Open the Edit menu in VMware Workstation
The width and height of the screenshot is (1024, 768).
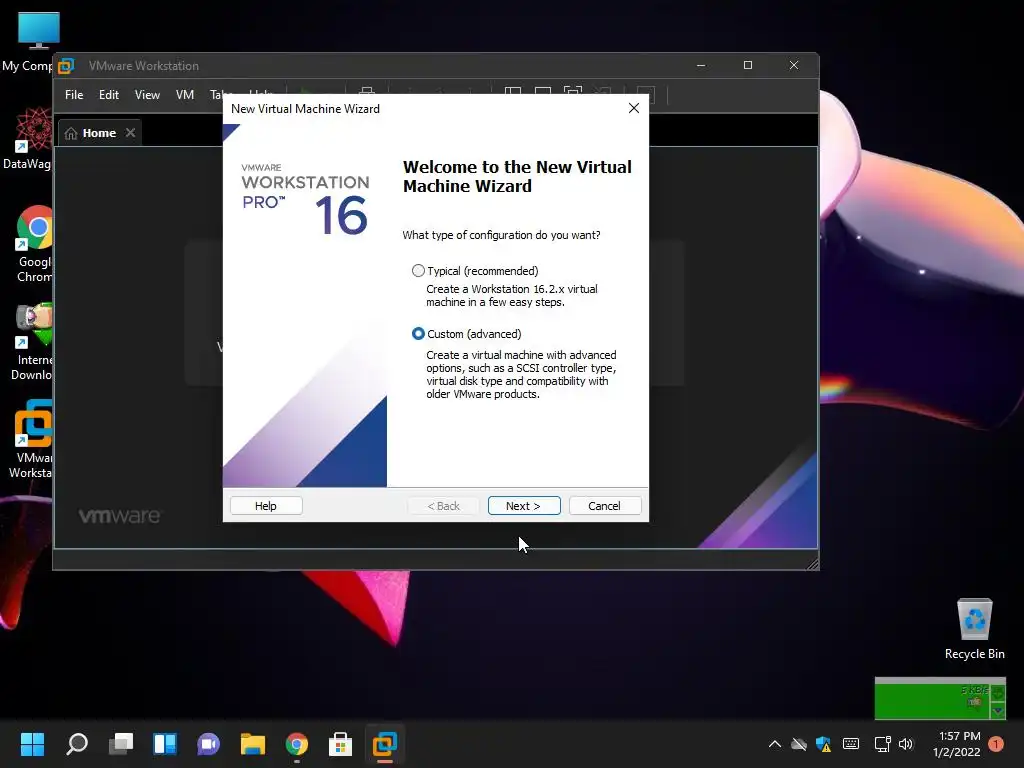click(108, 95)
